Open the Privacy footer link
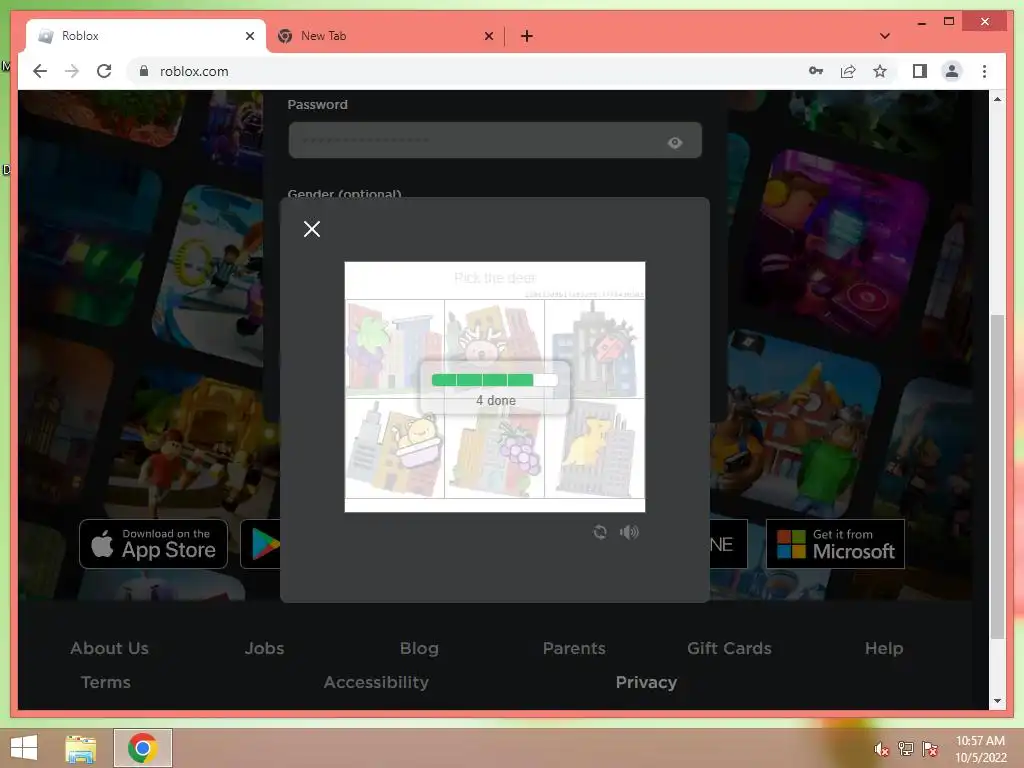Screen dimensions: 1024x768 tap(646, 682)
